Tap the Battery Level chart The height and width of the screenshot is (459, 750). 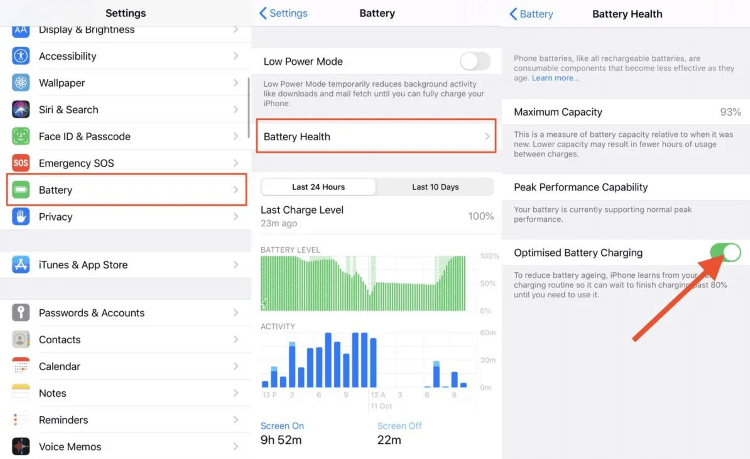coord(371,283)
